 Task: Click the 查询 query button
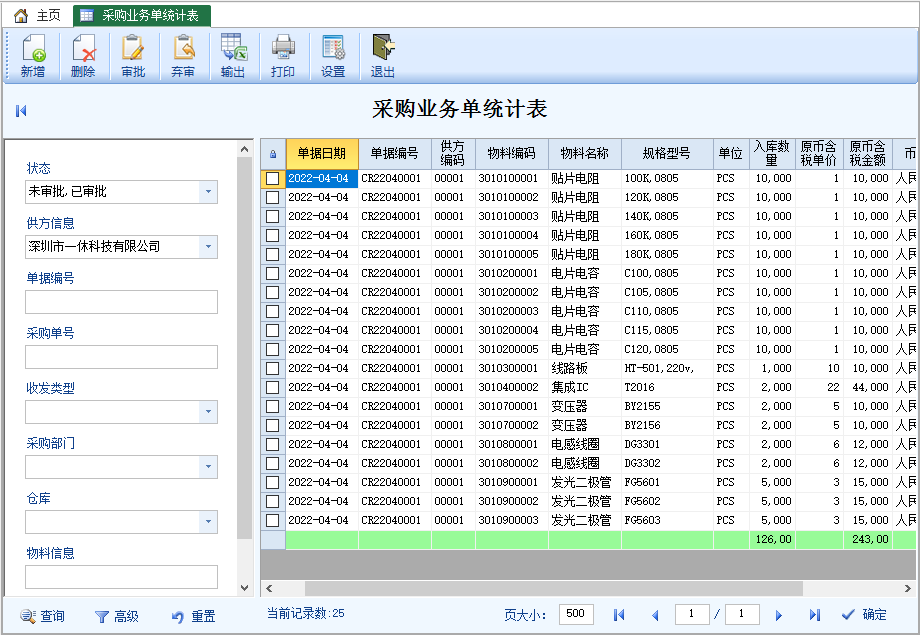(42, 616)
